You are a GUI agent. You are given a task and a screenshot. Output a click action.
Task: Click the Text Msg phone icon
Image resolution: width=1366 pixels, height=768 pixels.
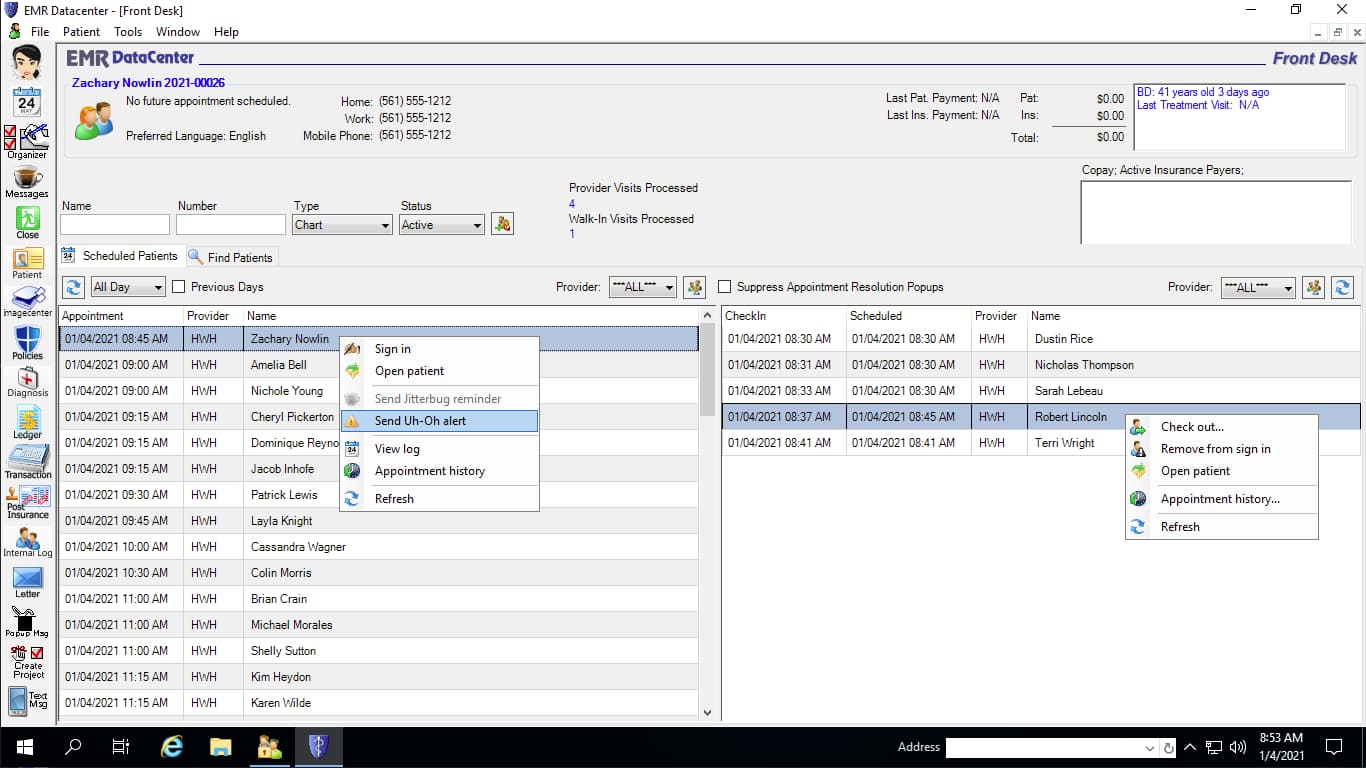(x=27, y=700)
